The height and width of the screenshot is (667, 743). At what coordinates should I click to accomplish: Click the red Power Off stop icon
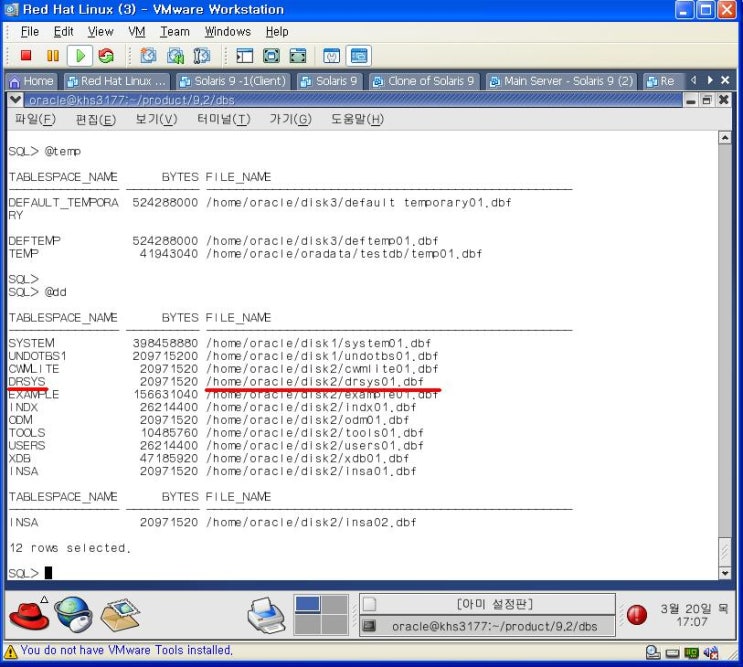[x=26, y=56]
